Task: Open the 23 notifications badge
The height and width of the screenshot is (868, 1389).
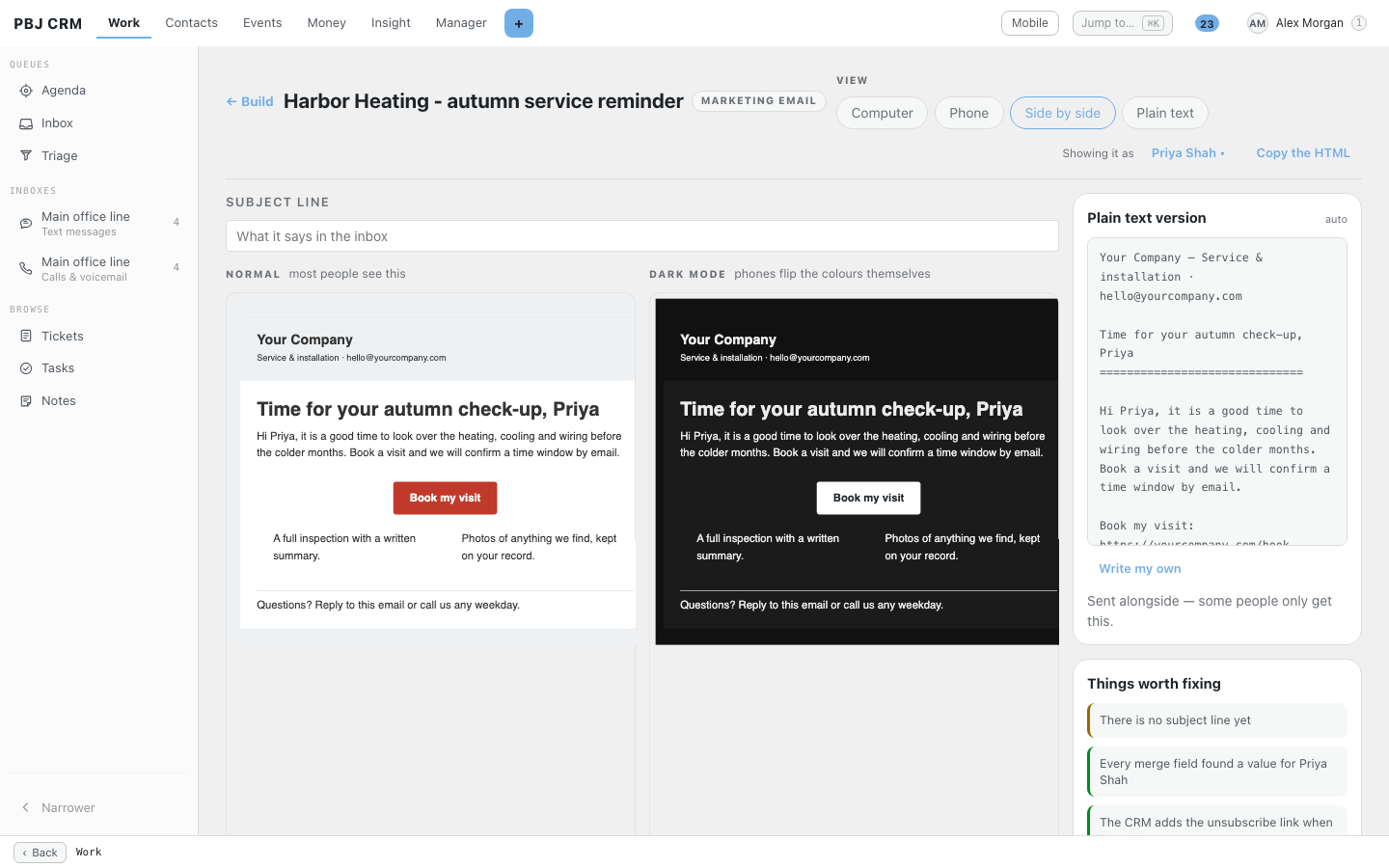Action: coord(1207,23)
